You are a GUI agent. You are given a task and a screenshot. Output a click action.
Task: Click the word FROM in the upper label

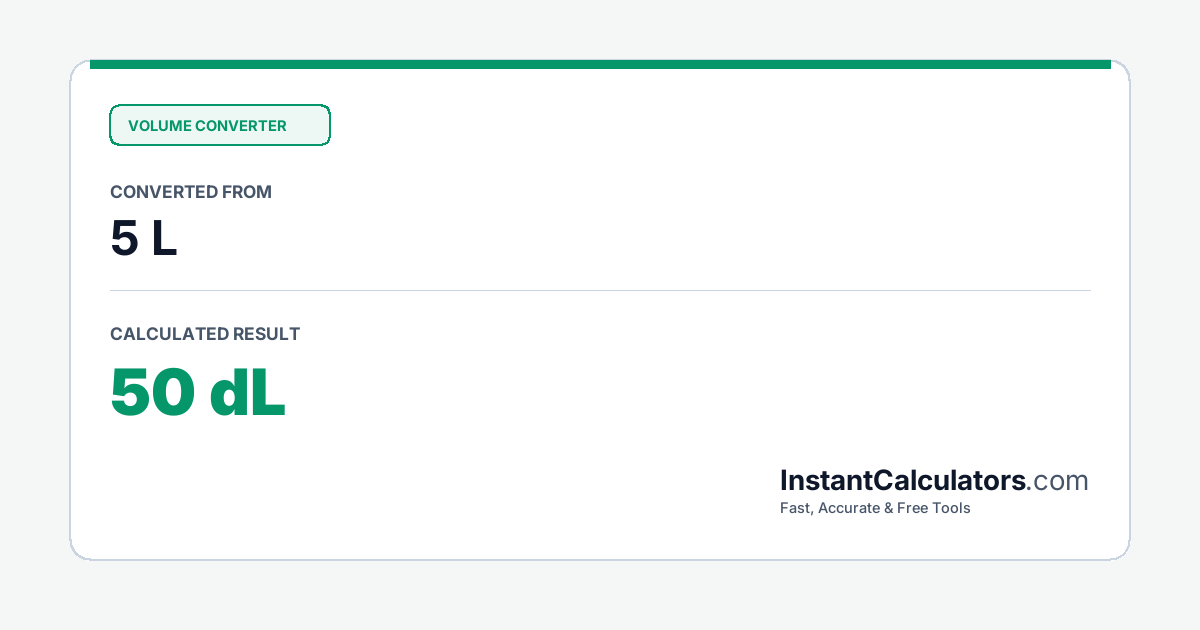point(248,192)
